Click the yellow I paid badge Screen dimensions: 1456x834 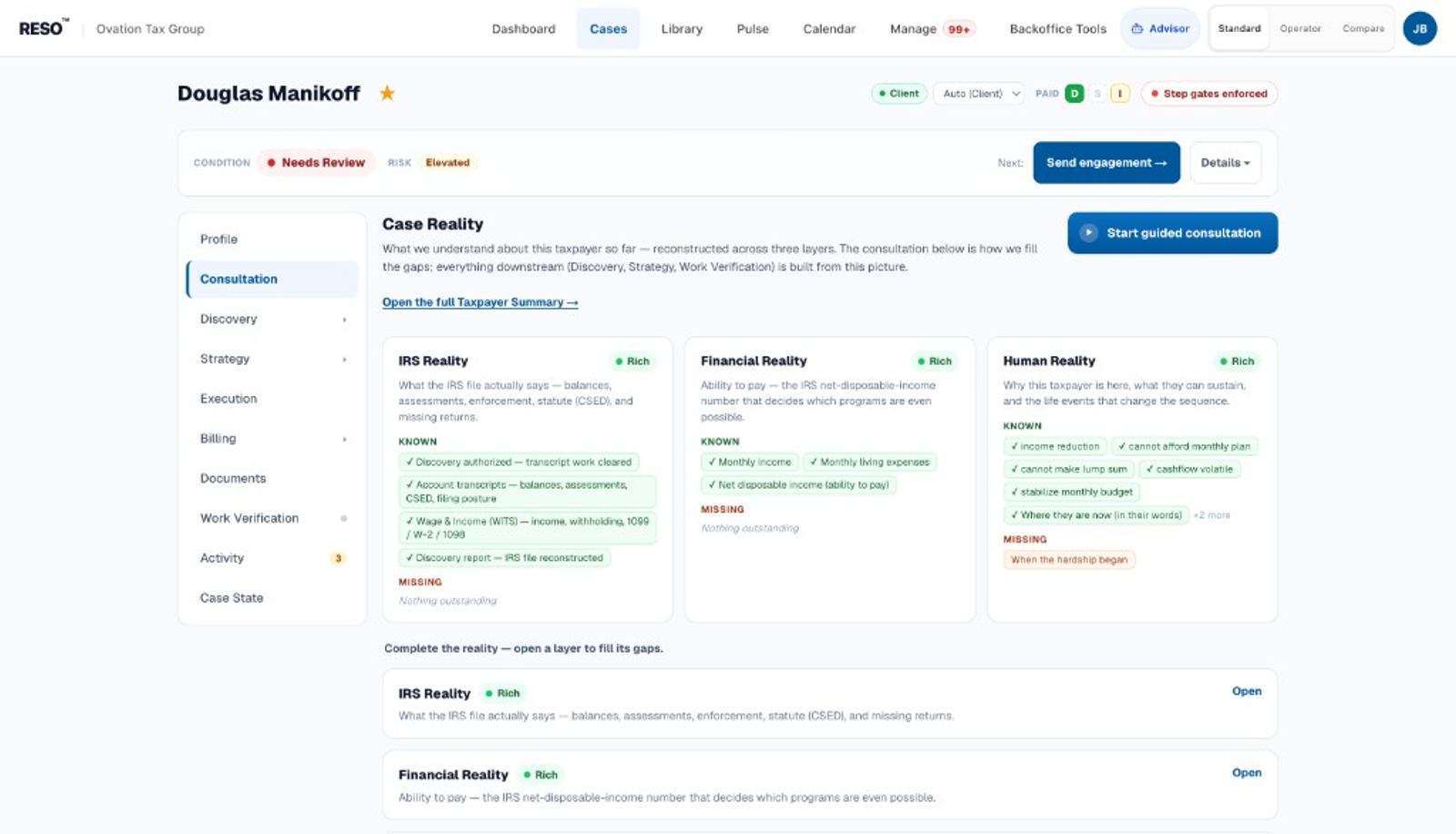pyautogui.click(x=1120, y=93)
